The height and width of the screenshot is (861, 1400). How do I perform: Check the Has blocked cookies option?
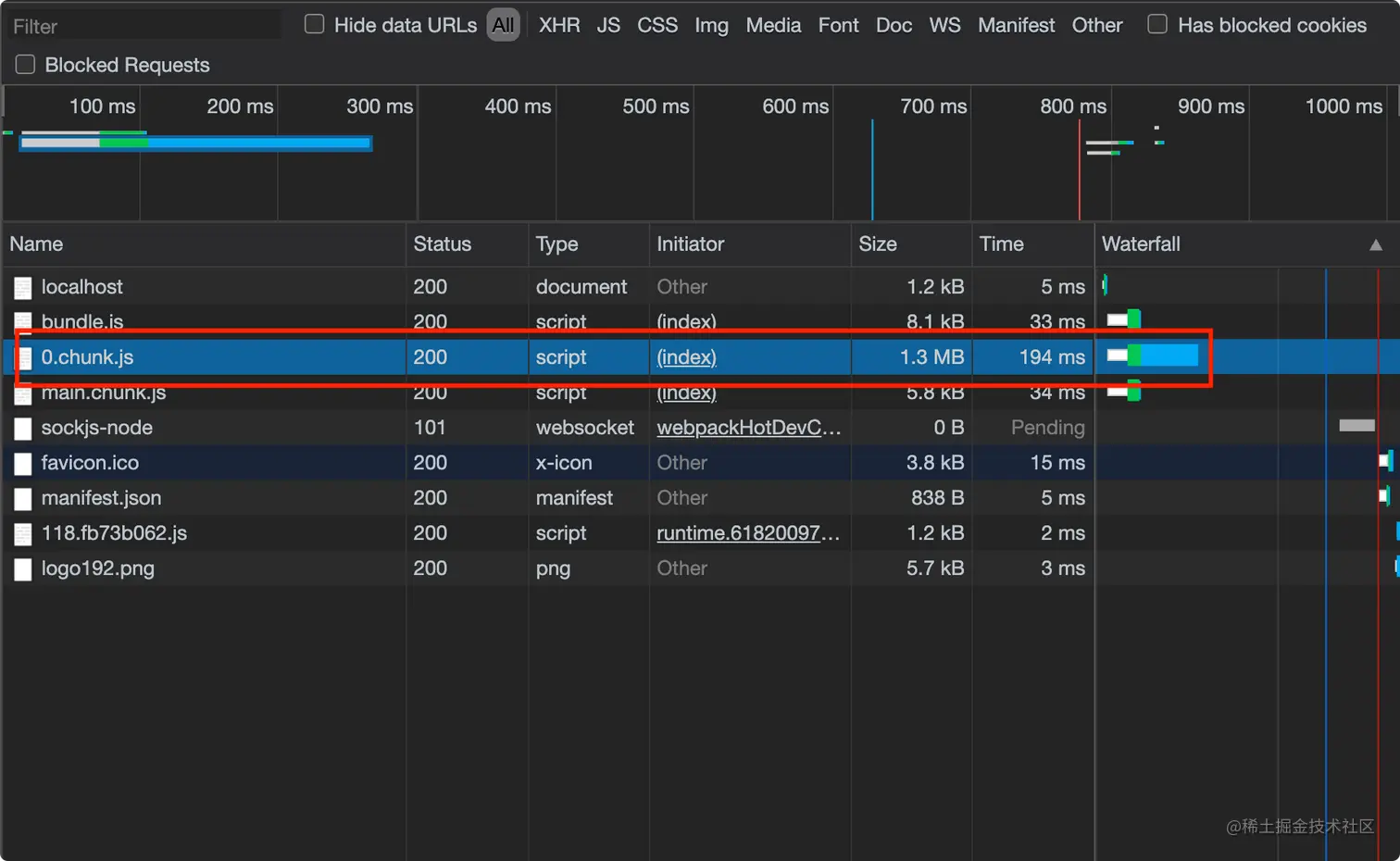pos(1157,24)
